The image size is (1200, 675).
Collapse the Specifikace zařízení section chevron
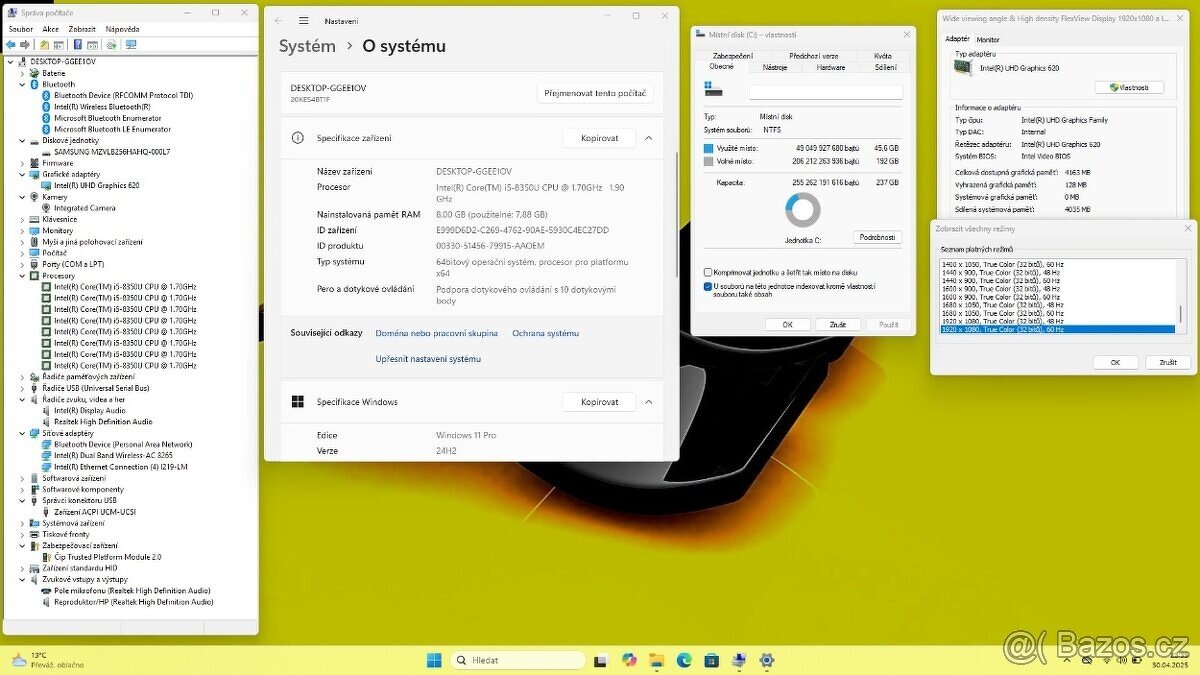[650, 138]
